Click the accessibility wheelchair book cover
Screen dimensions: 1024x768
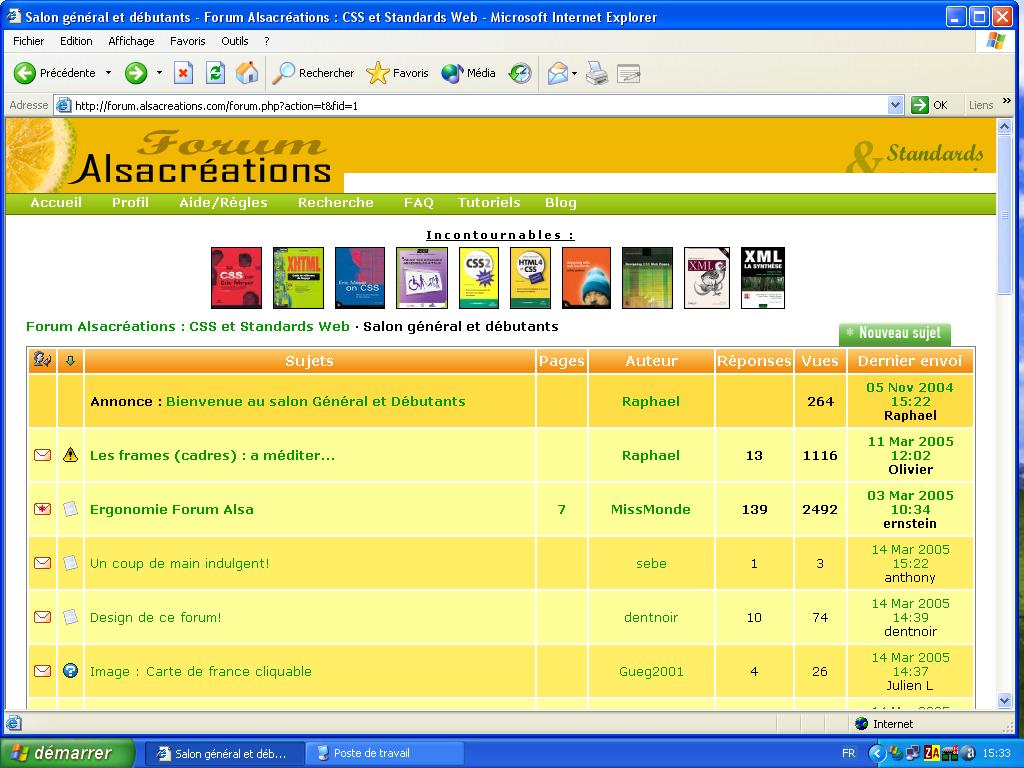point(422,278)
